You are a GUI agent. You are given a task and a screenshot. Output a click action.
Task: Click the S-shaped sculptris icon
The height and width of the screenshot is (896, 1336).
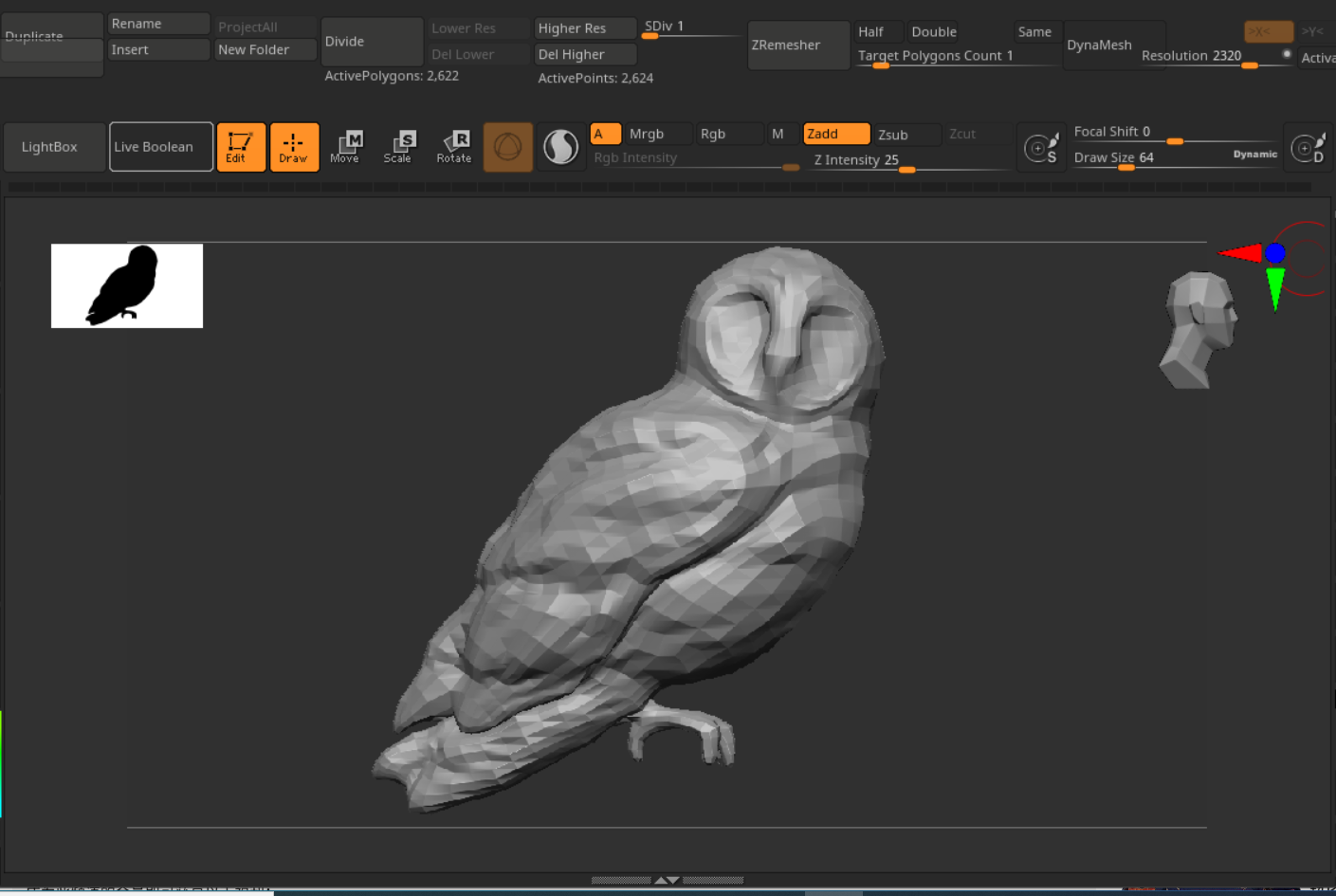pyautogui.click(x=560, y=147)
